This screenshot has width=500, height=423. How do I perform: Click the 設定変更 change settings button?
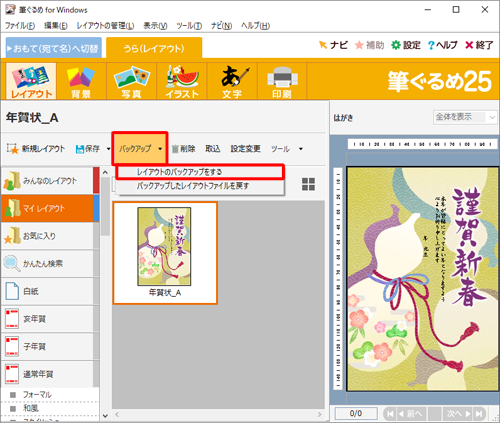[245, 149]
